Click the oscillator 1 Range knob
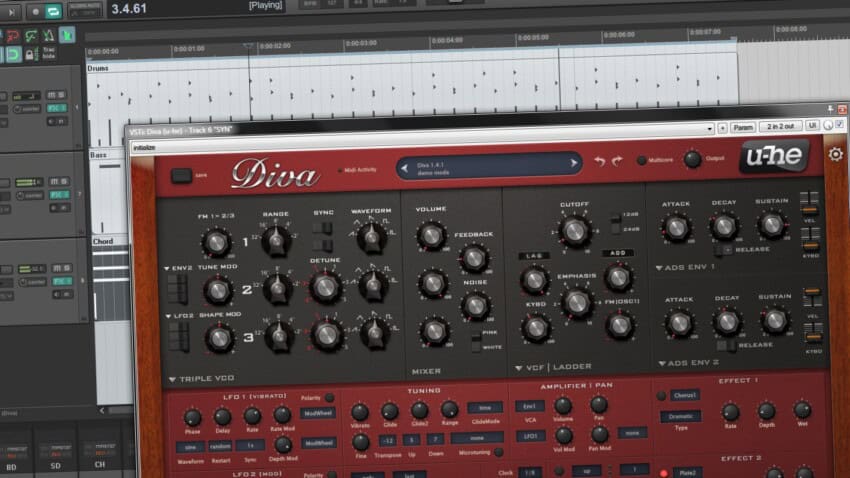 276,240
